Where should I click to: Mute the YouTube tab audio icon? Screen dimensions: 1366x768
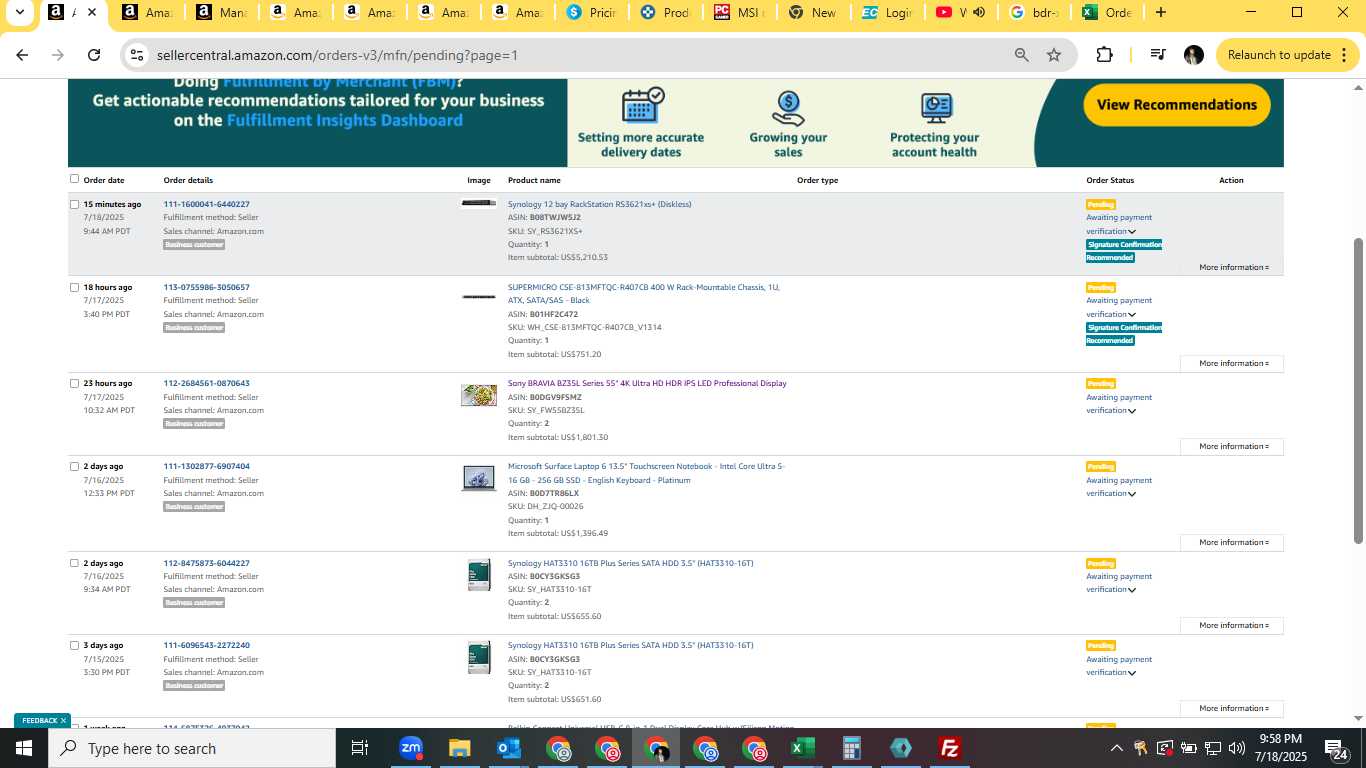tap(978, 13)
